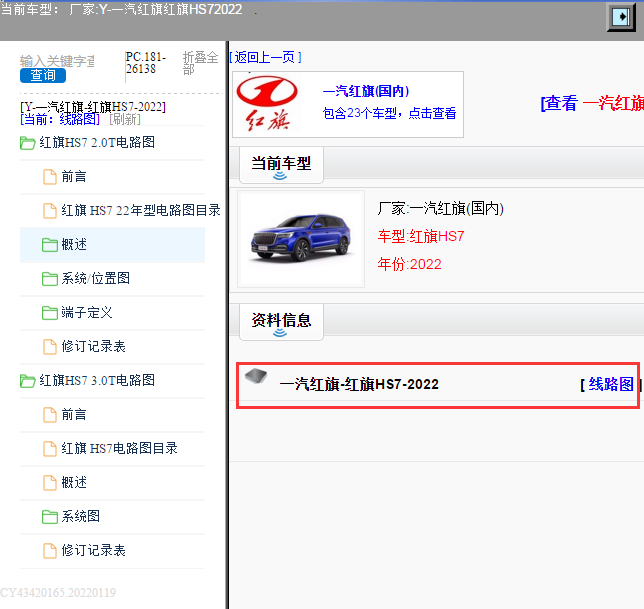Click the 返回上一页 link

click(x=265, y=57)
